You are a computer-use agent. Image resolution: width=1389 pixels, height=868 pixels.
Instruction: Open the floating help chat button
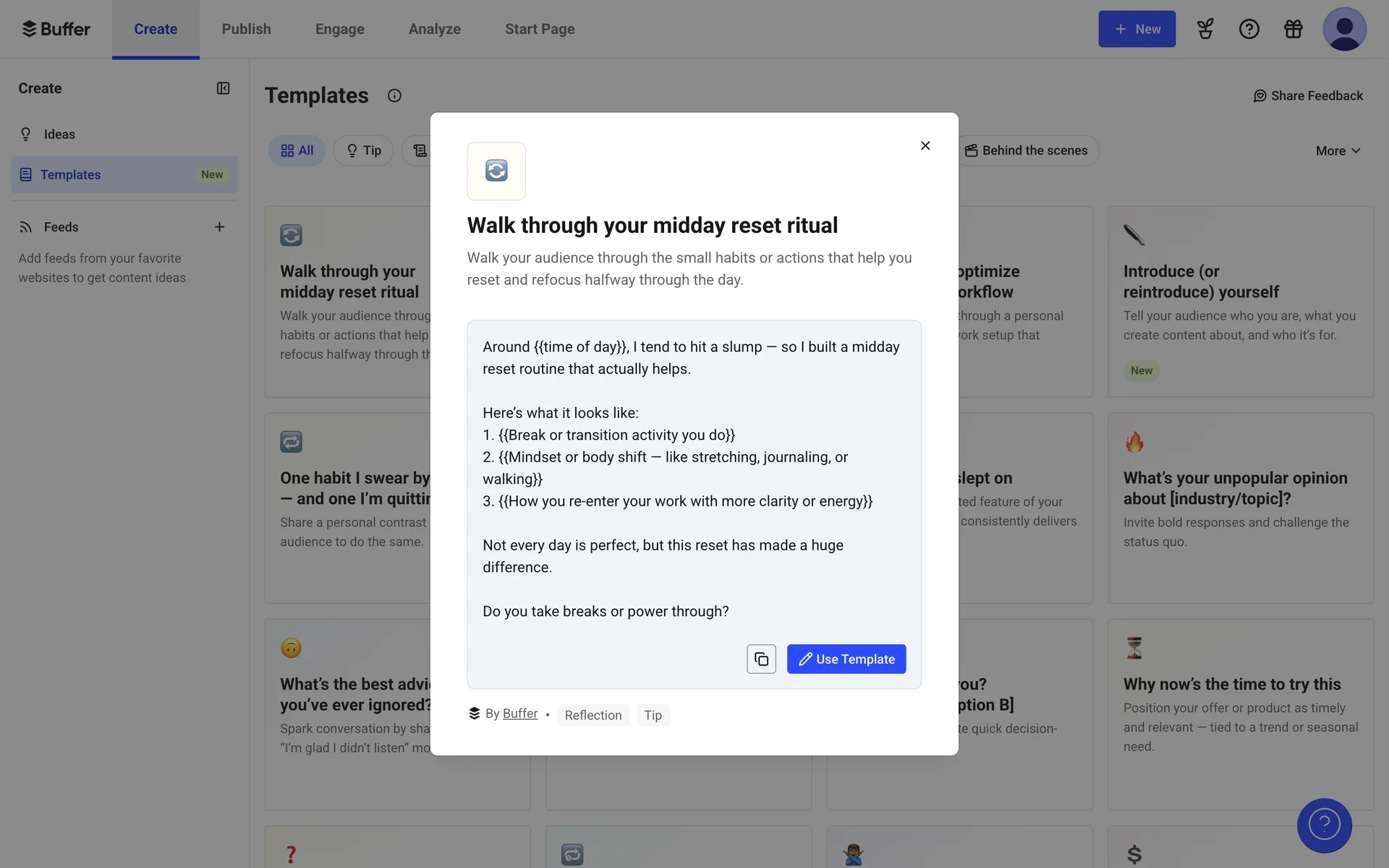[x=1324, y=825]
